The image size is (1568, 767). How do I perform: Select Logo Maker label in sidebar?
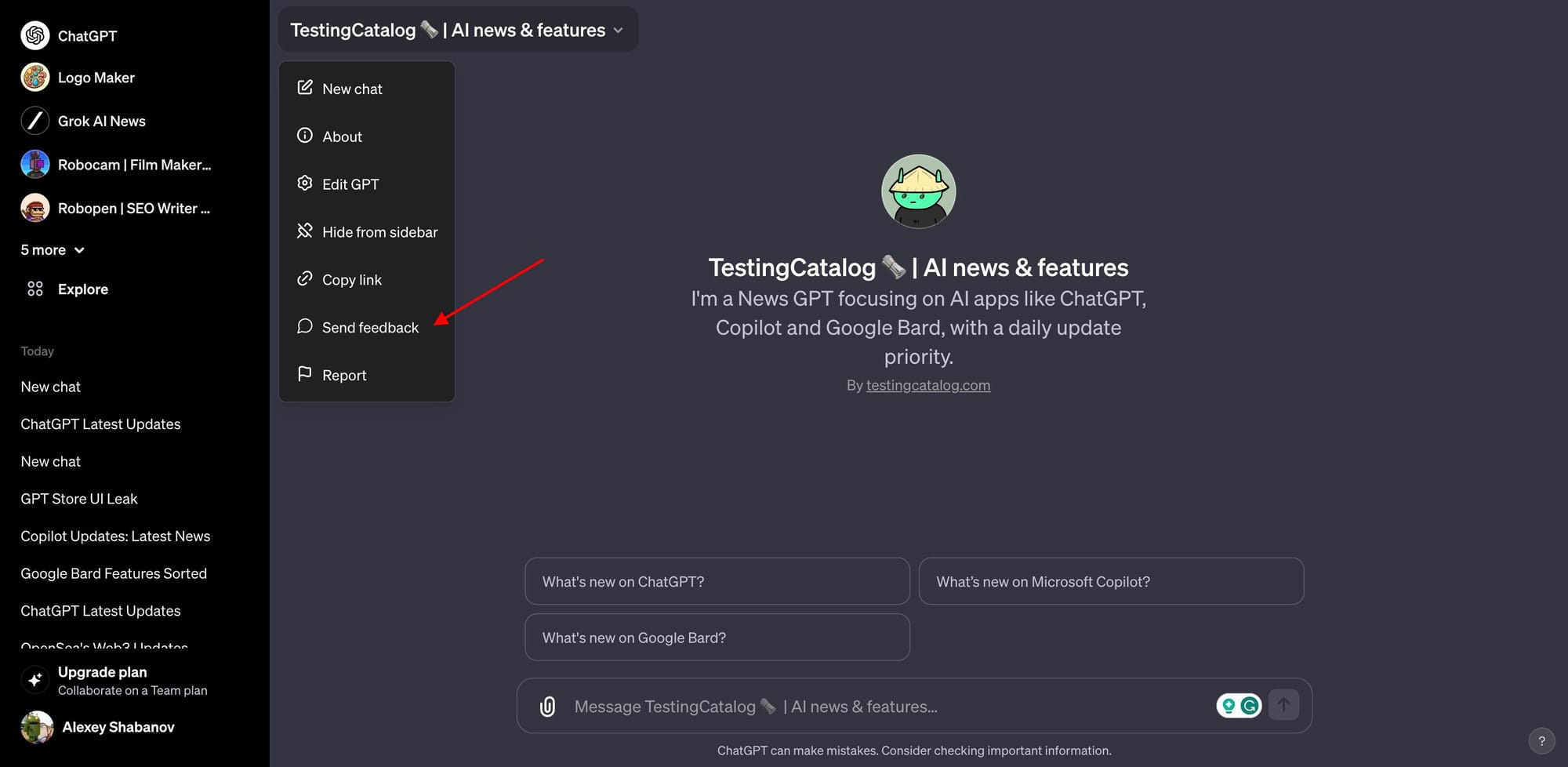point(96,78)
